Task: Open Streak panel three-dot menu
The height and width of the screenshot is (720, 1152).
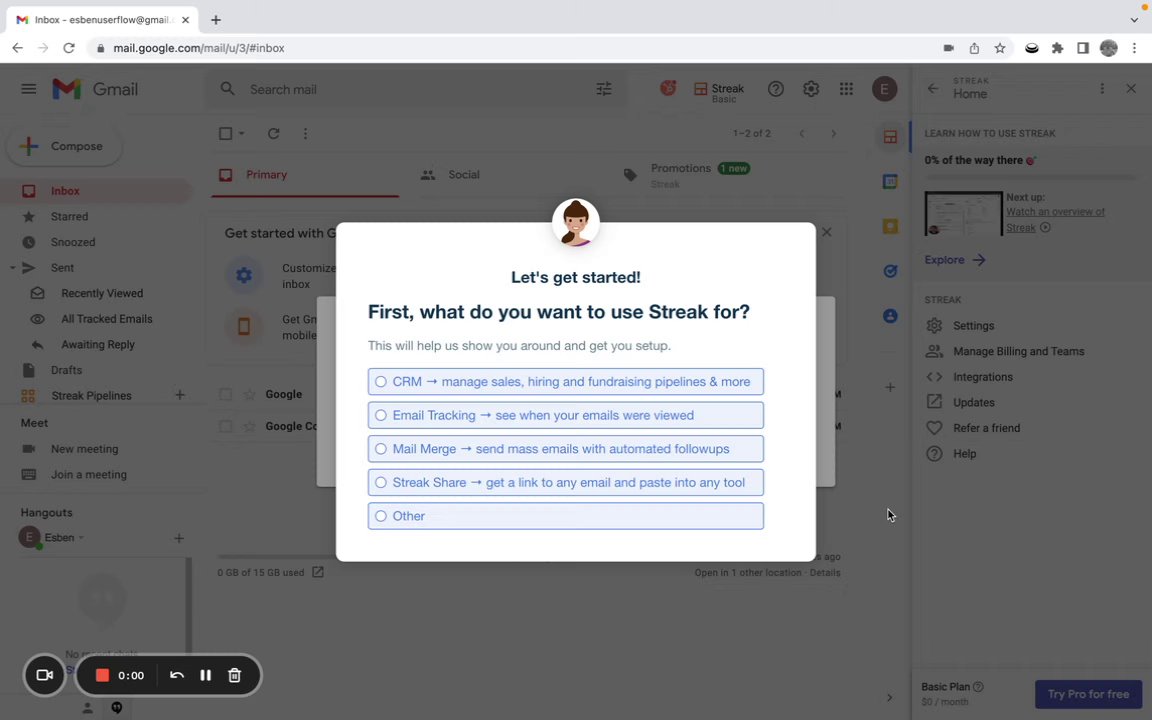Action: click(x=1102, y=88)
